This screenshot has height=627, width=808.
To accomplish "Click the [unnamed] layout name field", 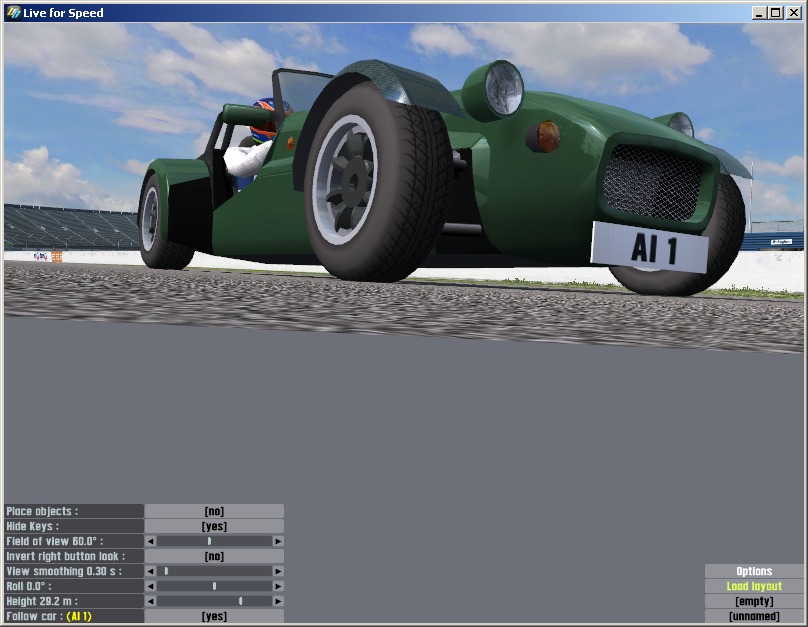I will 754,616.
